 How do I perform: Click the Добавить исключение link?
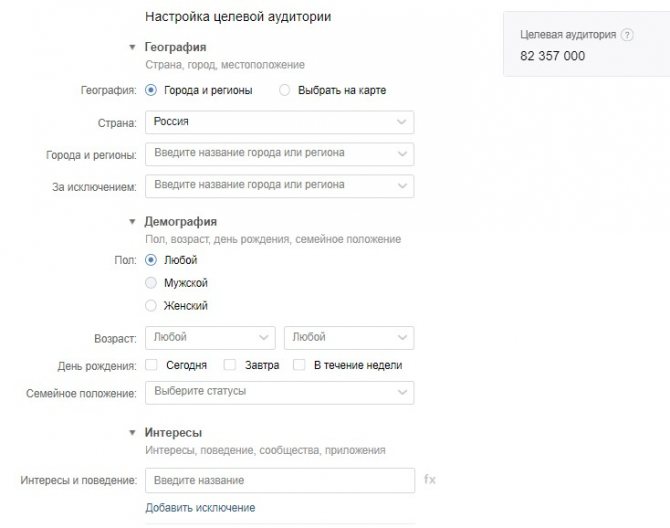click(x=200, y=507)
